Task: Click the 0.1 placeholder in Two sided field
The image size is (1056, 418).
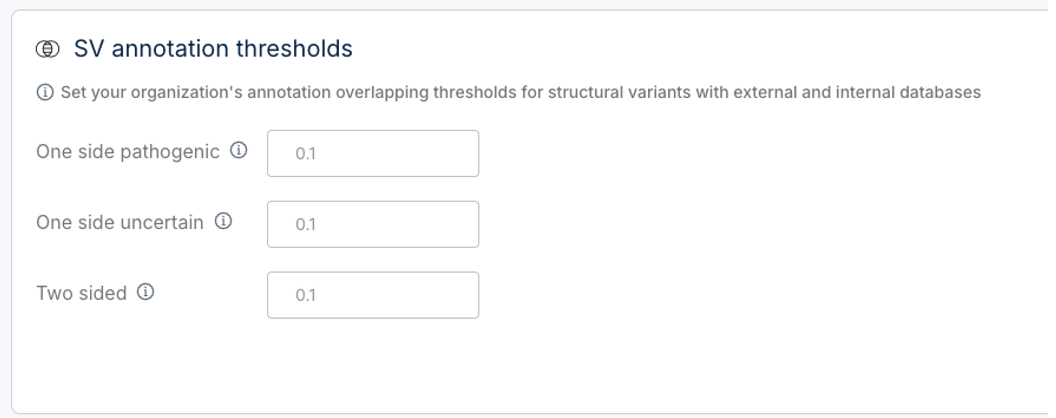Action: click(x=306, y=295)
